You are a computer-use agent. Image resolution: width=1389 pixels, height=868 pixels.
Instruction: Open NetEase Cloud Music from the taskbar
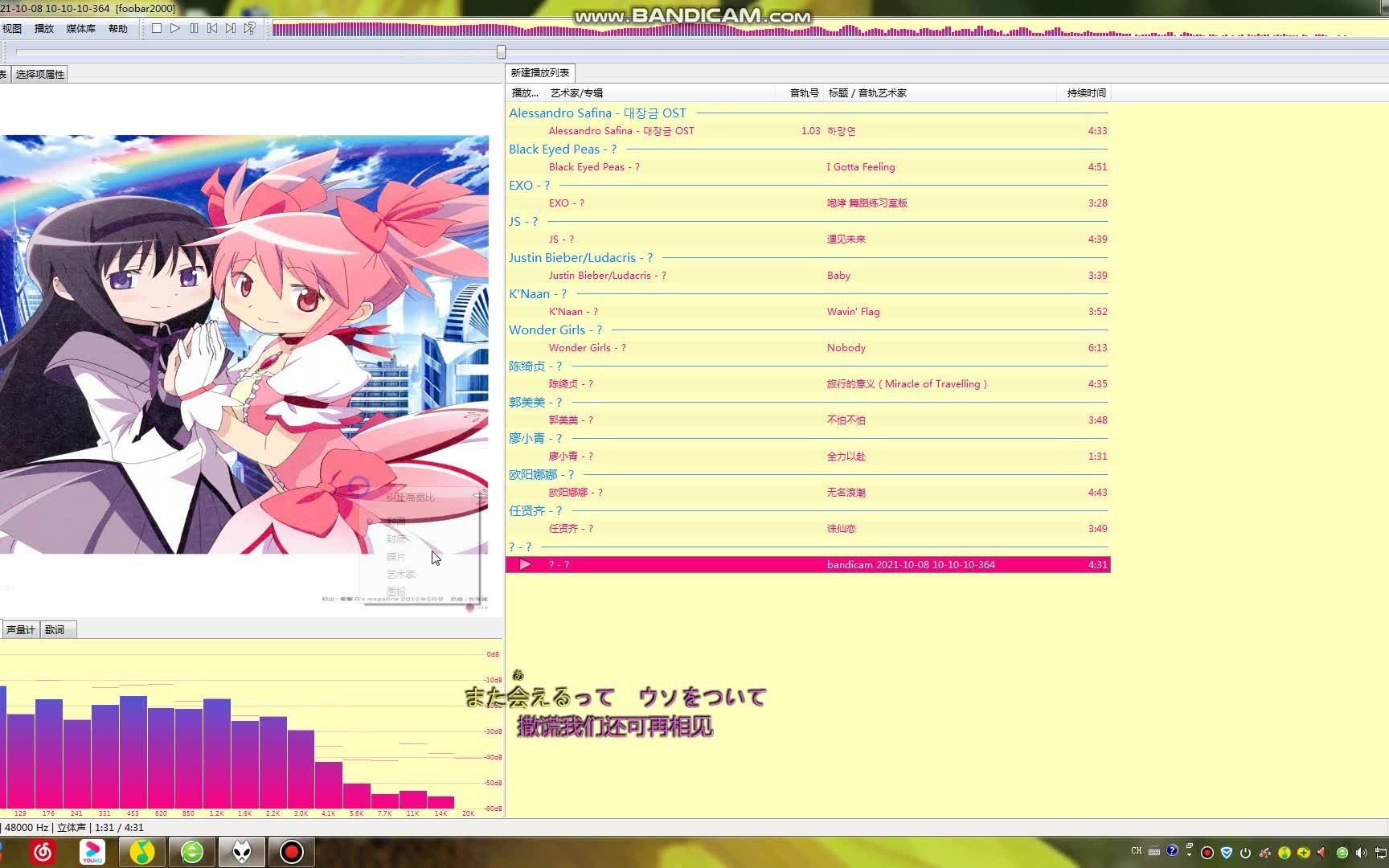pyautogui.click(x=43, y=852)
